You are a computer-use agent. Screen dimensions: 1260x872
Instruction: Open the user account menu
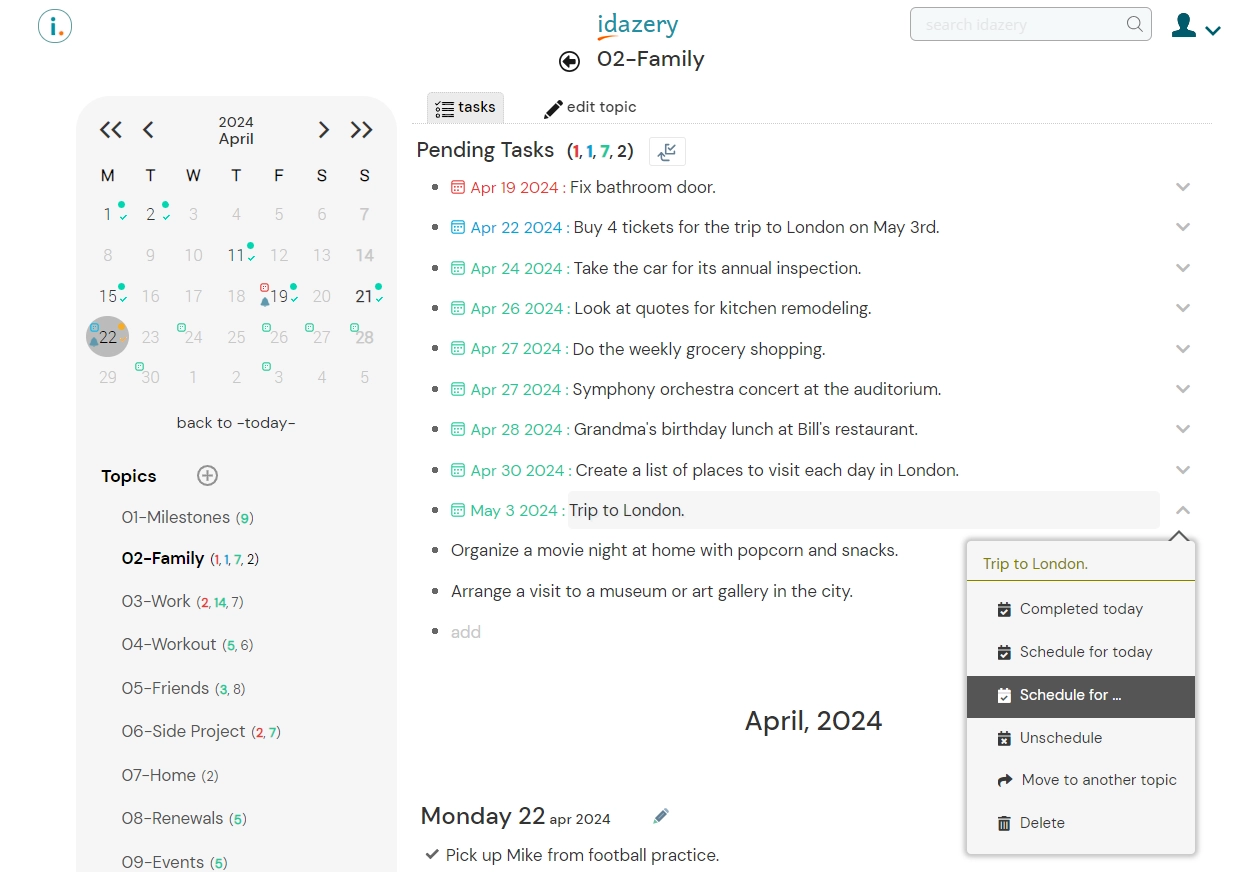[x=1196, y=26]
